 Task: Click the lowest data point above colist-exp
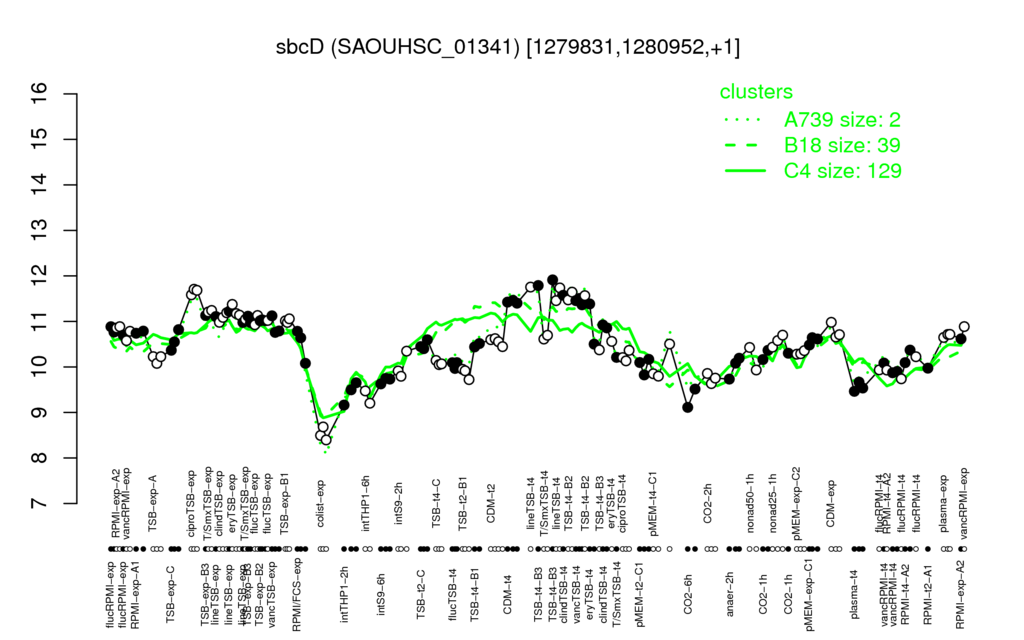326,440
